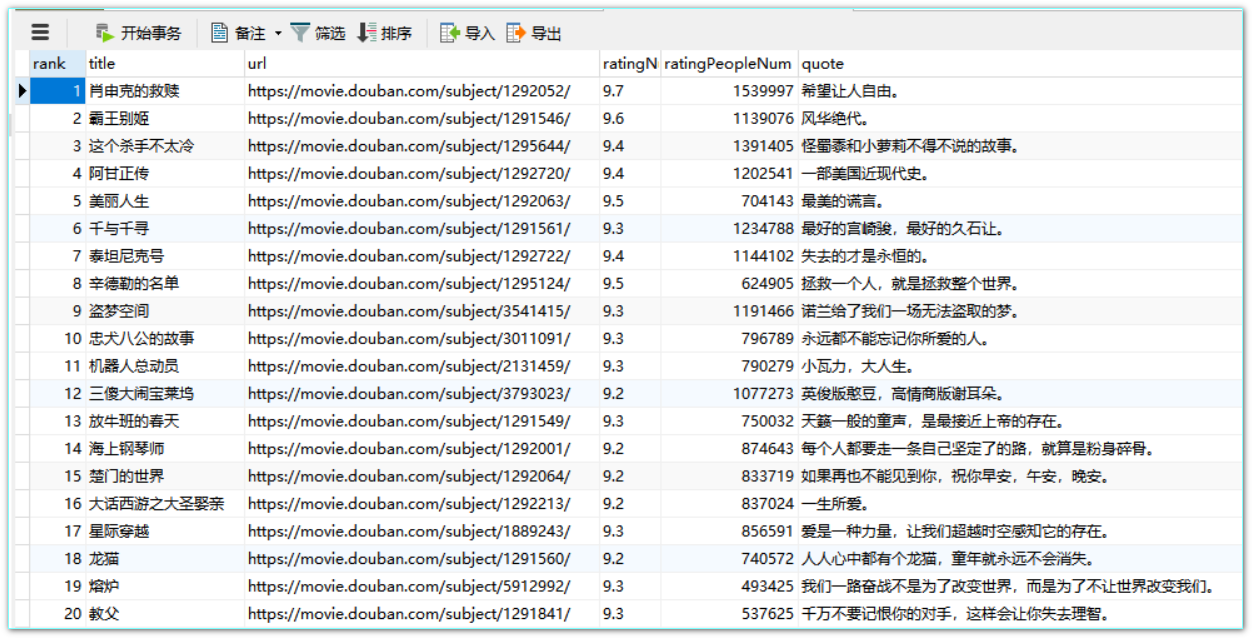
Task: Select the ratingPeopleNum cell 1539997
Action: tap(729, 91)
